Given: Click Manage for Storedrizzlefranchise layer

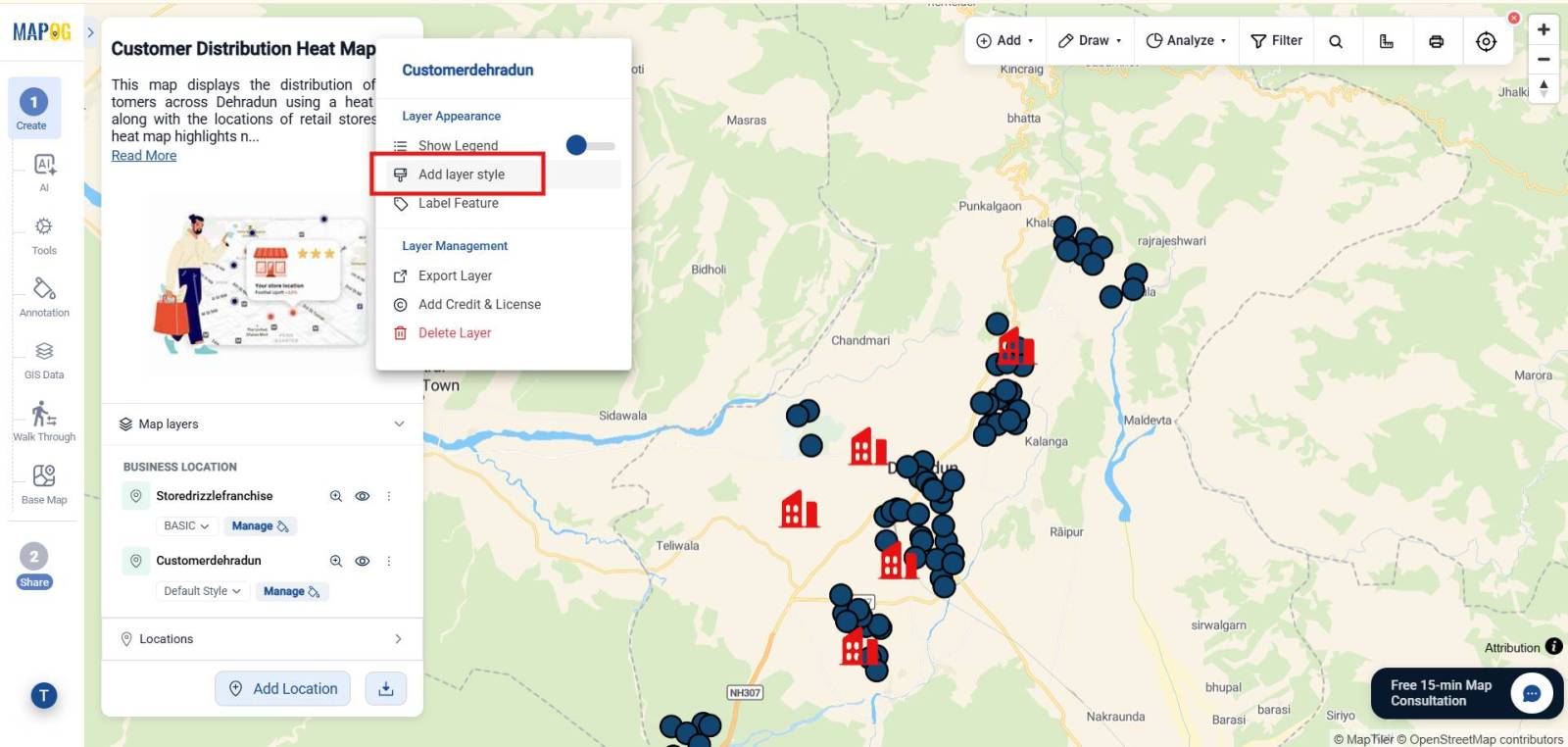Looking at the screenshot, I should 261,526.
